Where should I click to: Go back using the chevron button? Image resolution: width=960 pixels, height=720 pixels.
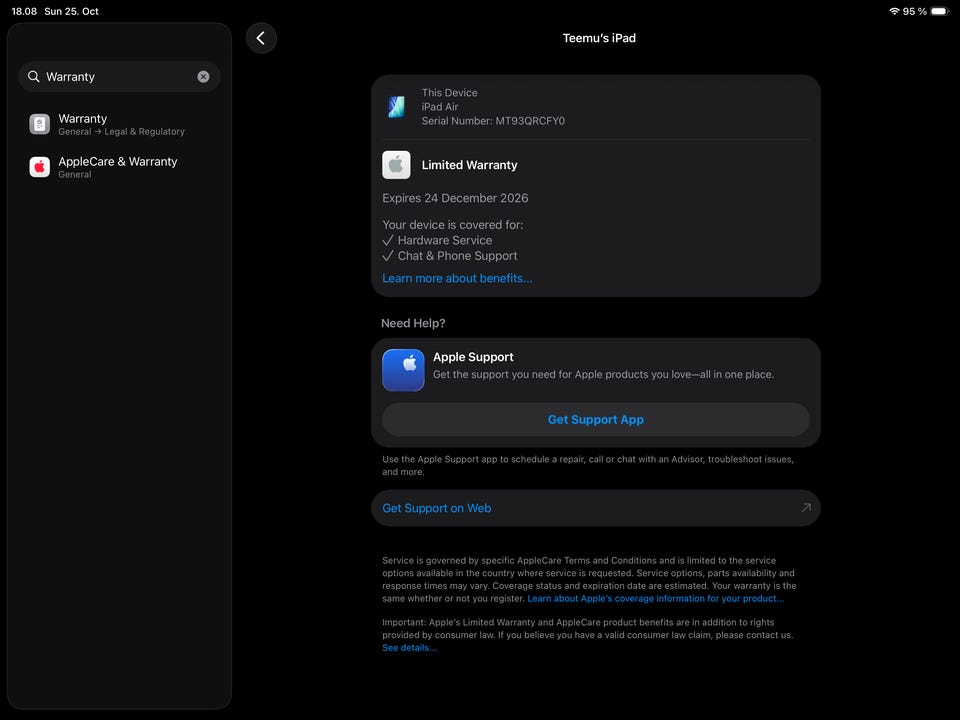coord(261,38)
